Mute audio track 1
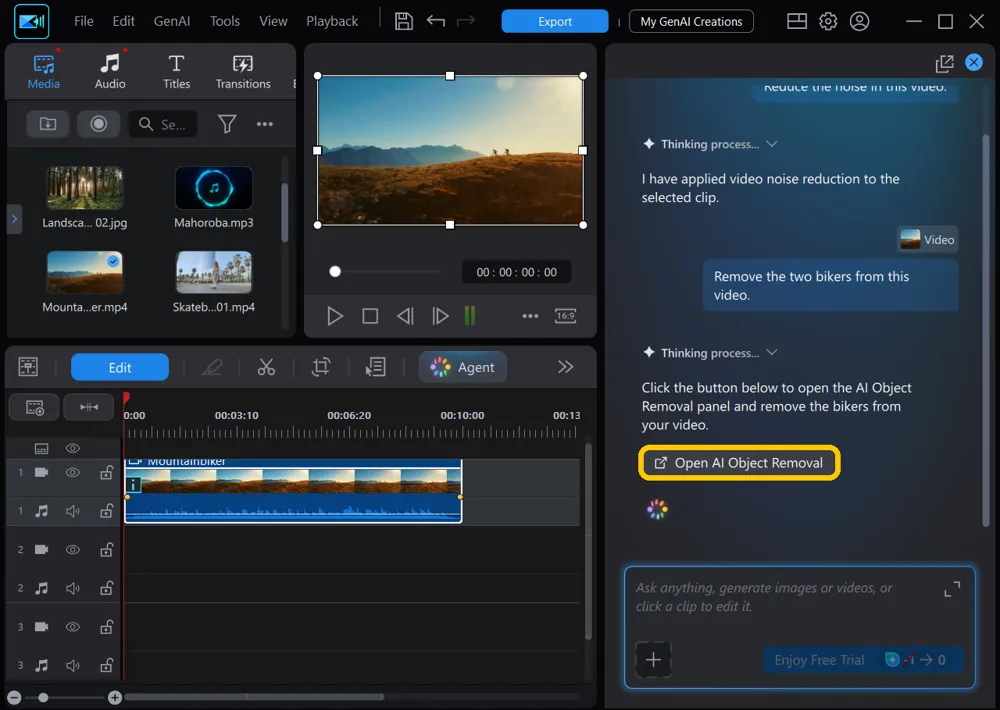This screenshot has width=1000, height=710. 73,511
